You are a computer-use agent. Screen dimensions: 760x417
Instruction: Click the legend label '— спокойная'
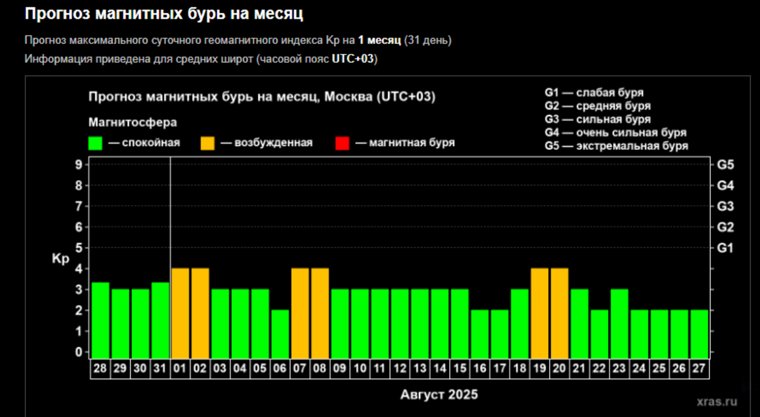coord(144,143)
